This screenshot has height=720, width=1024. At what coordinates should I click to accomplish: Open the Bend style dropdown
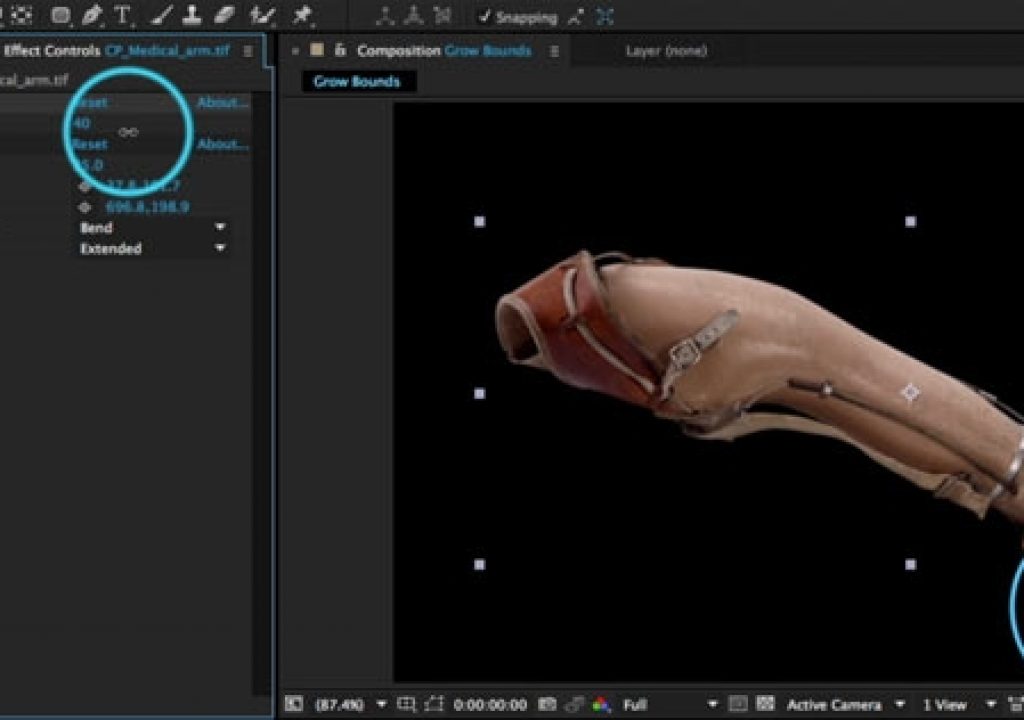pyautogui.click(x=152, y=227)
